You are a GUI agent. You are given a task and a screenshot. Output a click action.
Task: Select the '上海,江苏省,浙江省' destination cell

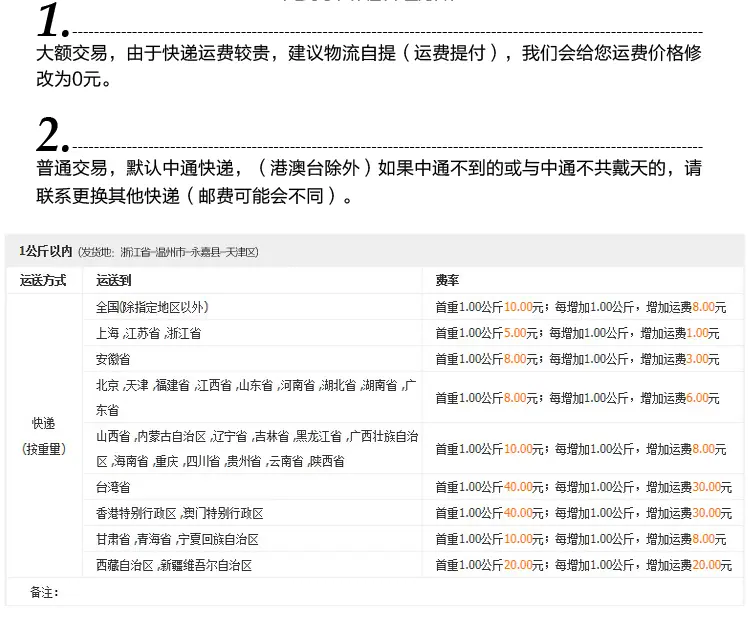253,333
